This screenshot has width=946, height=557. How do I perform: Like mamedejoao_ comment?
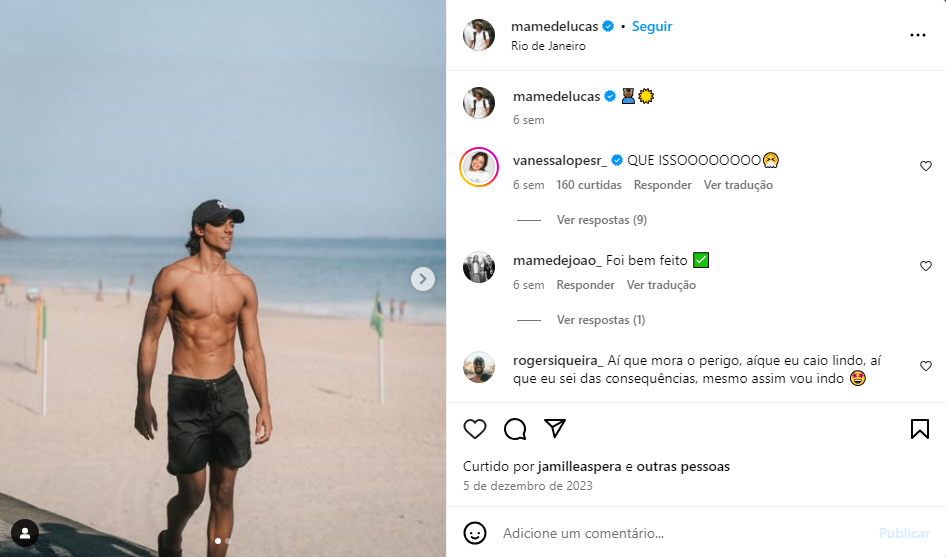(x=925, y=266)
